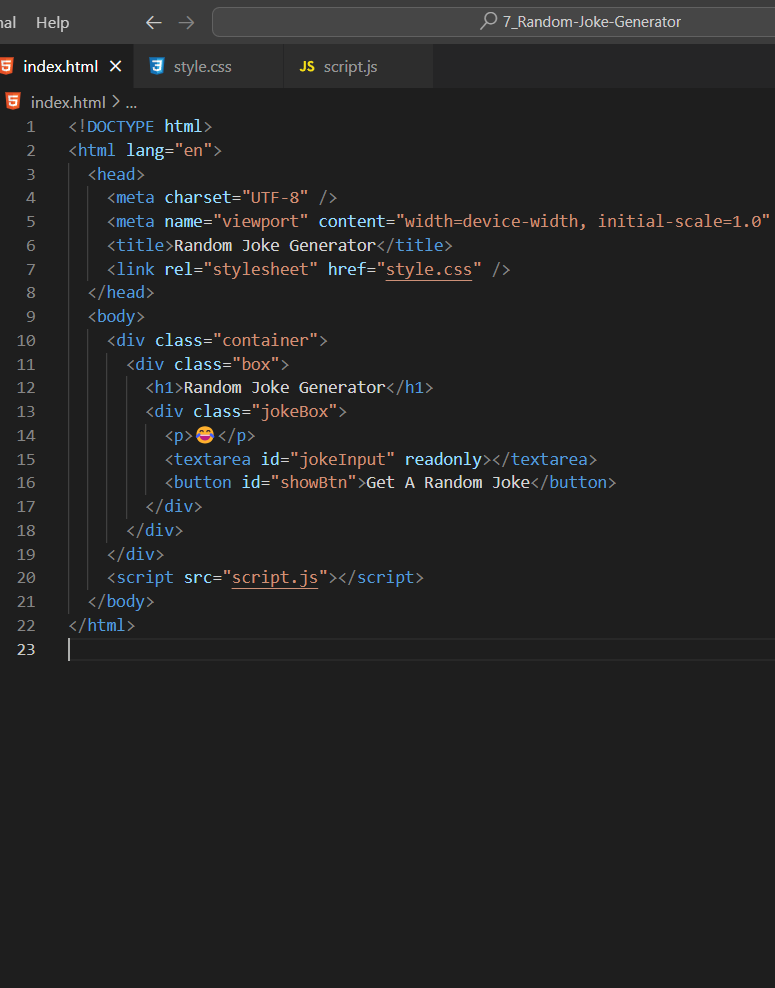
Task: Click the "jokeBox" class value
Action: coord(294,411)
